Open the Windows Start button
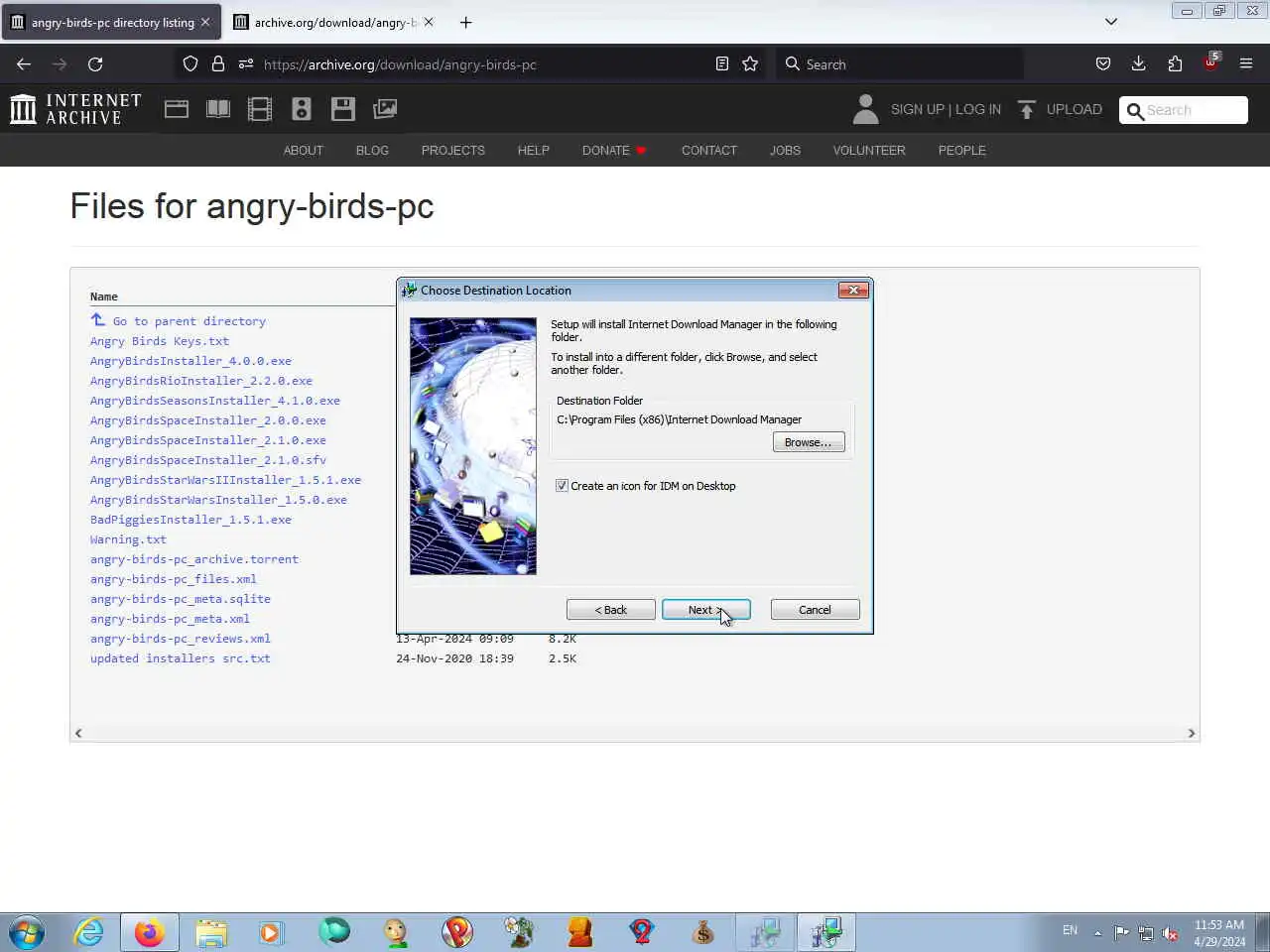 pos(27,932)
